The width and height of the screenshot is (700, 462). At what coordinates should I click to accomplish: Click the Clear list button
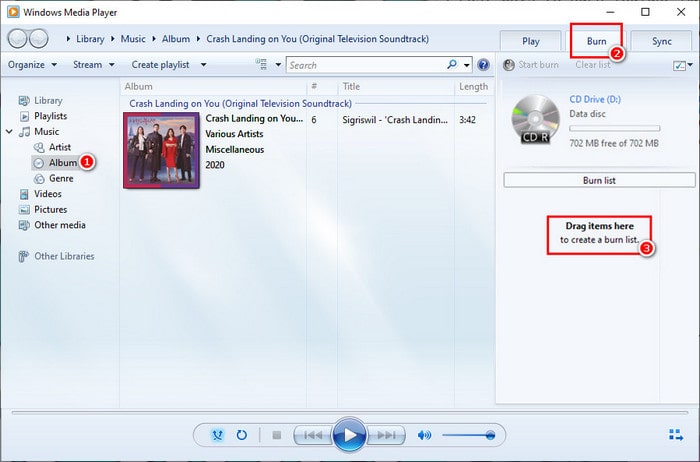coord(593,65)
